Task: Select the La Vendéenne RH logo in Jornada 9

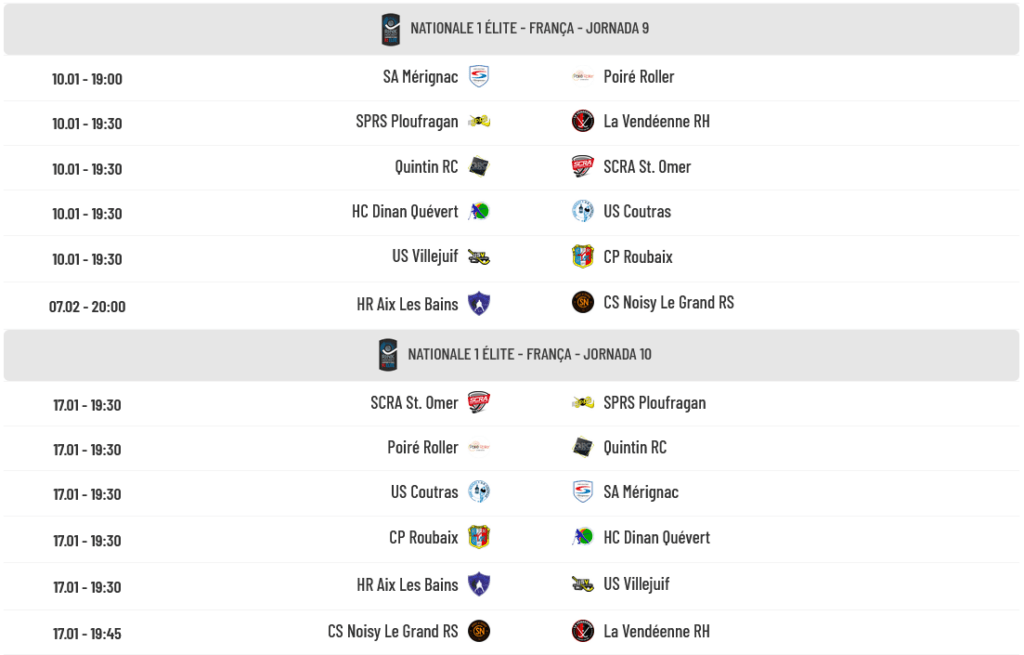Action: coord(583,122)
